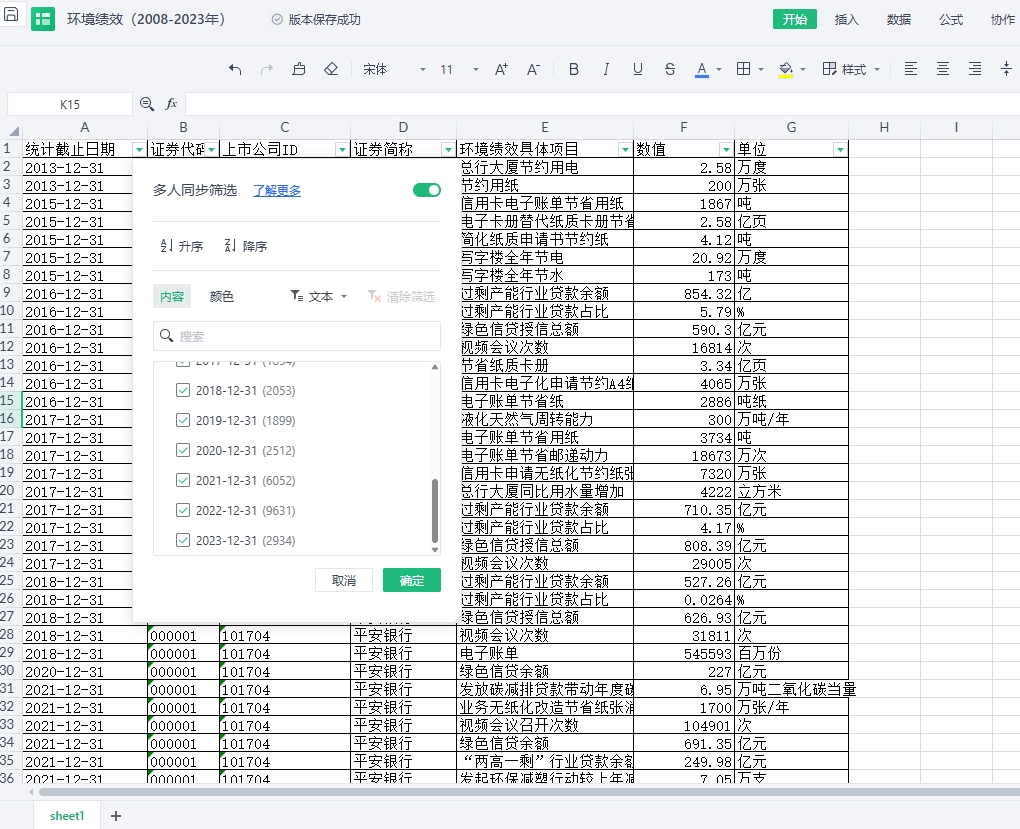
Task: Click the redo arrow icon
Action: 267,69
